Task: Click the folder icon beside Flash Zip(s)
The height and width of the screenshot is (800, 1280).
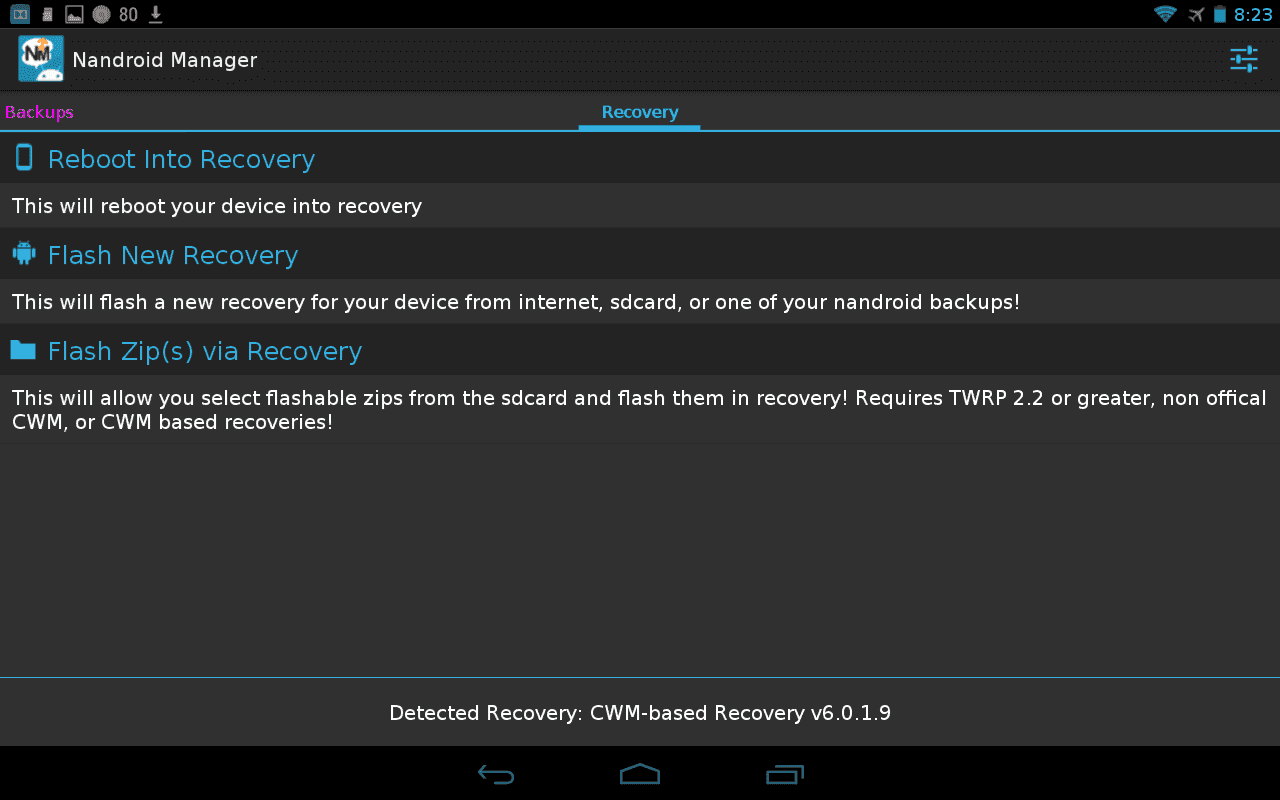Action: [x=23, y=349]
